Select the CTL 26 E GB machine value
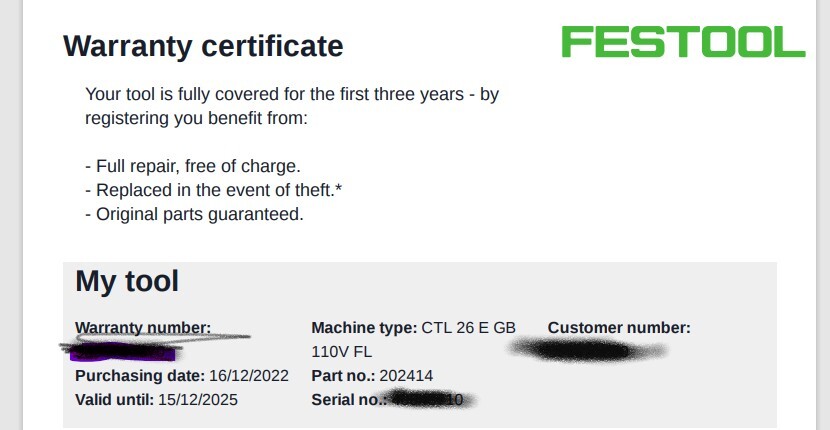Screen dimensions: 830x430 (x=468, y=328)
